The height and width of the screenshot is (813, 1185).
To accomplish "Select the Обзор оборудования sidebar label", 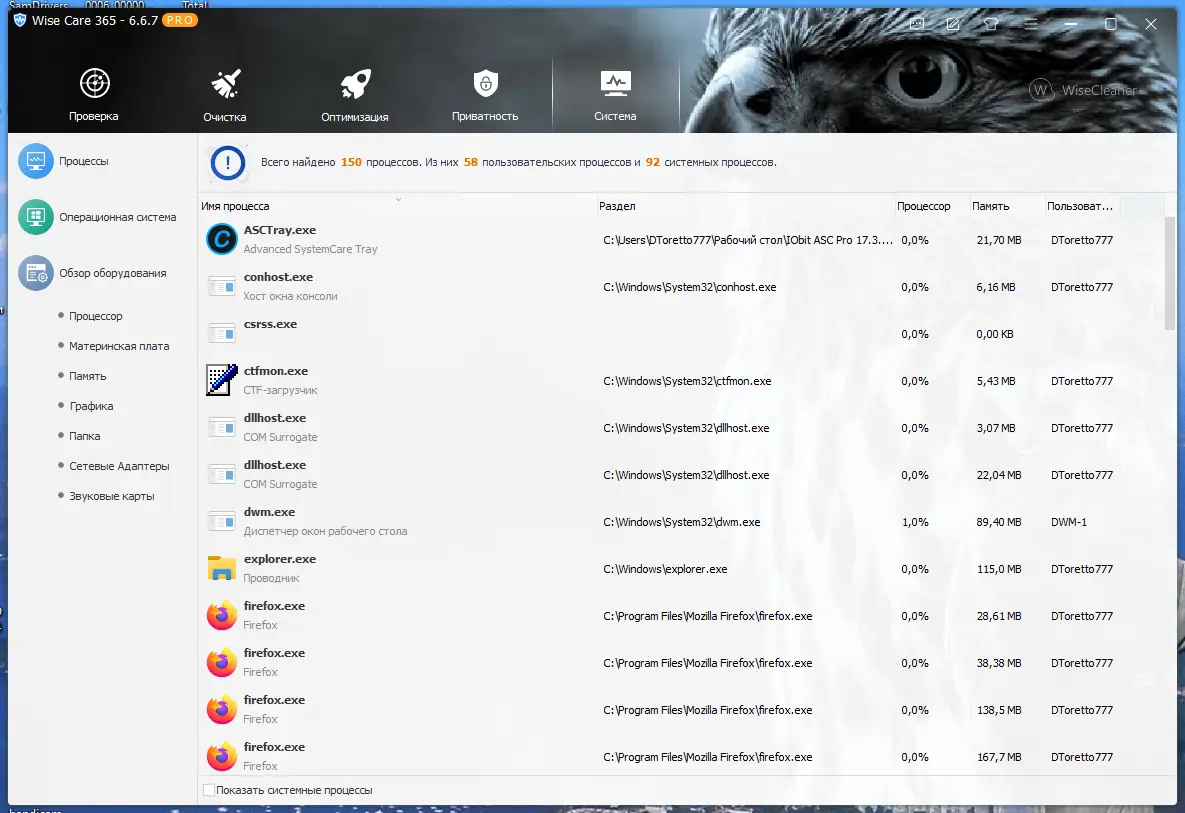I will point(113,273).
